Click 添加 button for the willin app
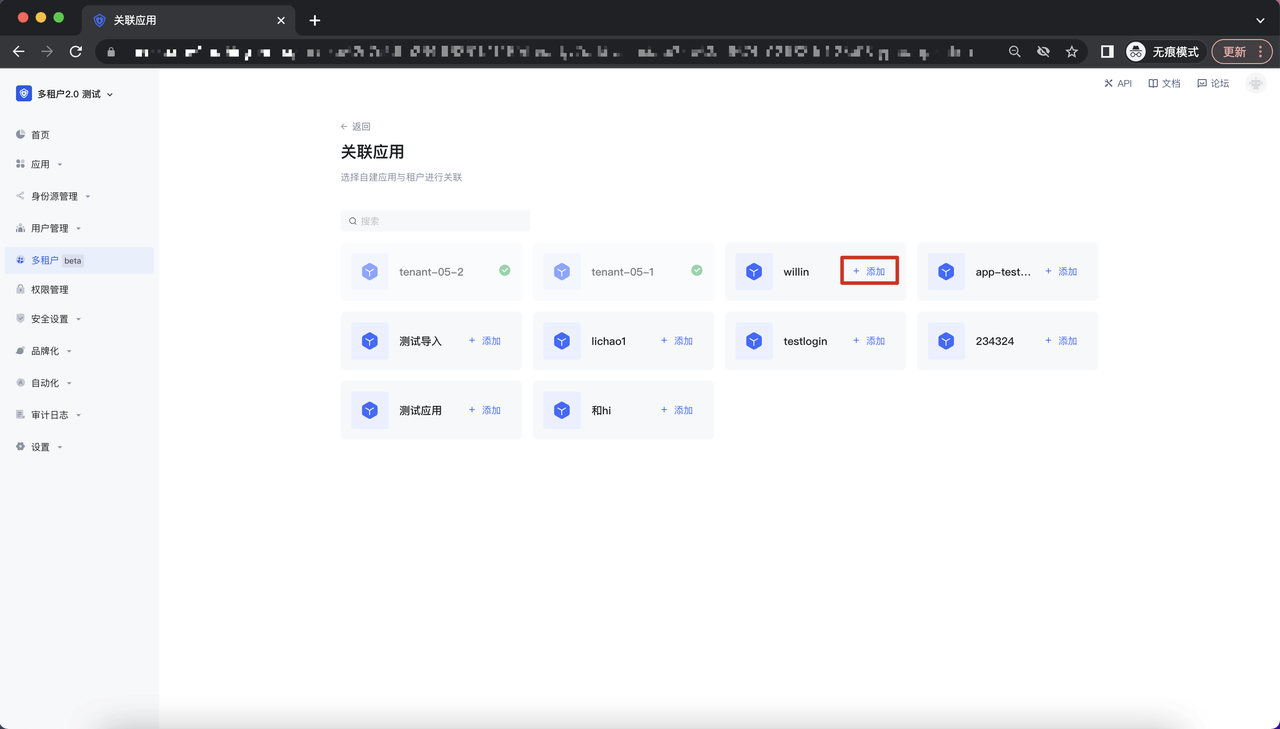Image resolution: width=1280 pixels, height=729 pixels. [869, 272]
